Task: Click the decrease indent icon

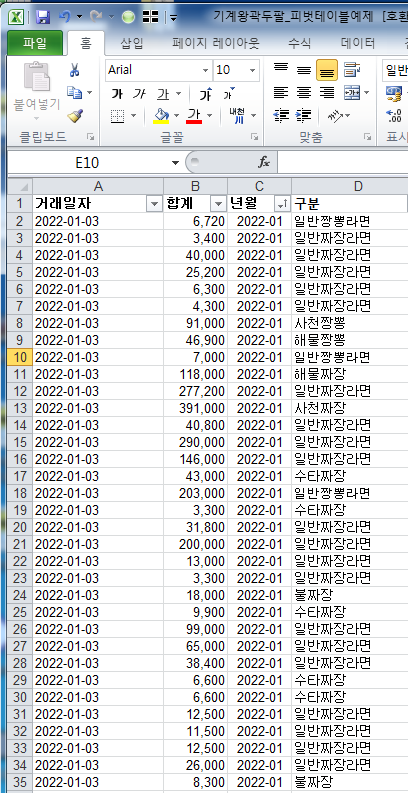Action: [280, 116]
